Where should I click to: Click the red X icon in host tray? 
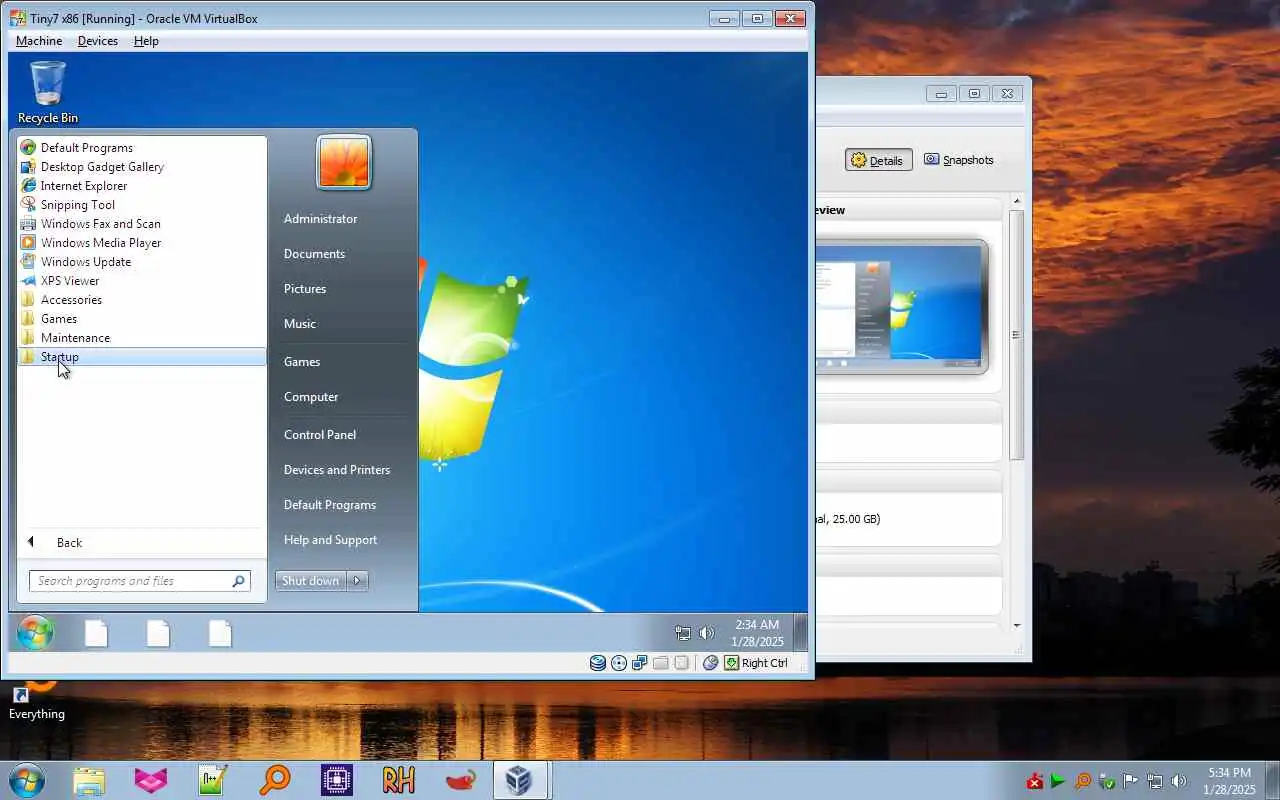tap(1035, 781)
